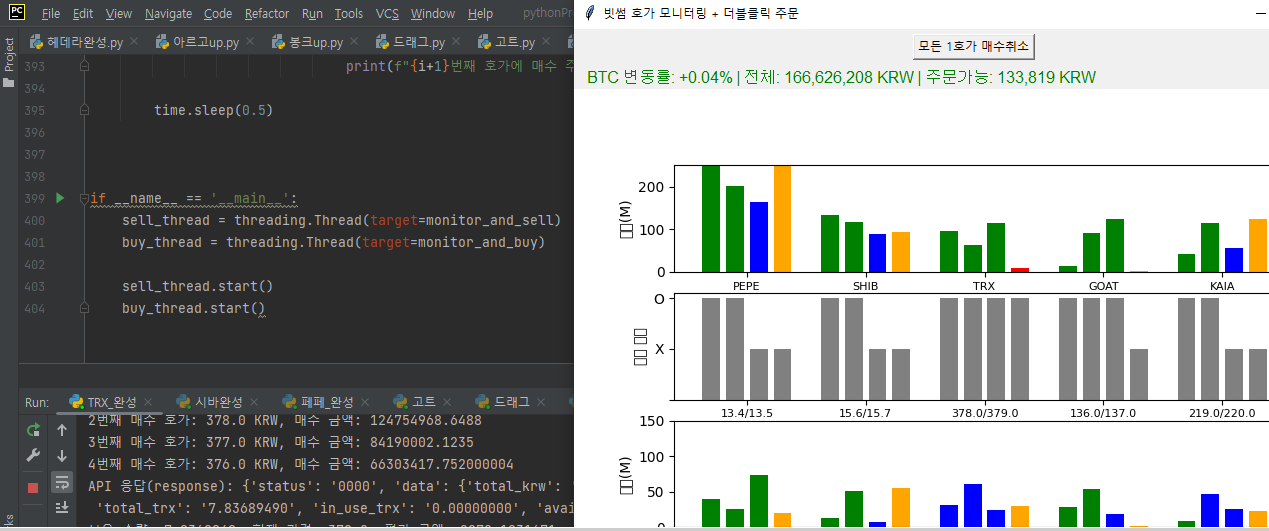Click the 모든 1호가 매수취소 button
Viewport: 1269px width, 531px height.
coord(973,46)
